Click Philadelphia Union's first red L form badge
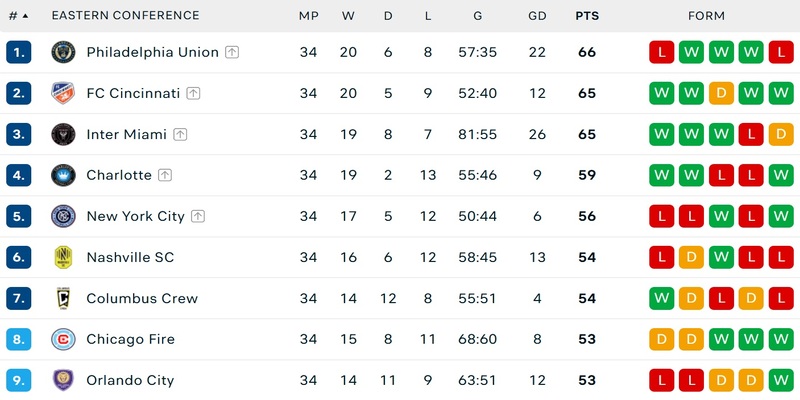The width and height of the screenshot is (800, 400). tap(661, 52)
